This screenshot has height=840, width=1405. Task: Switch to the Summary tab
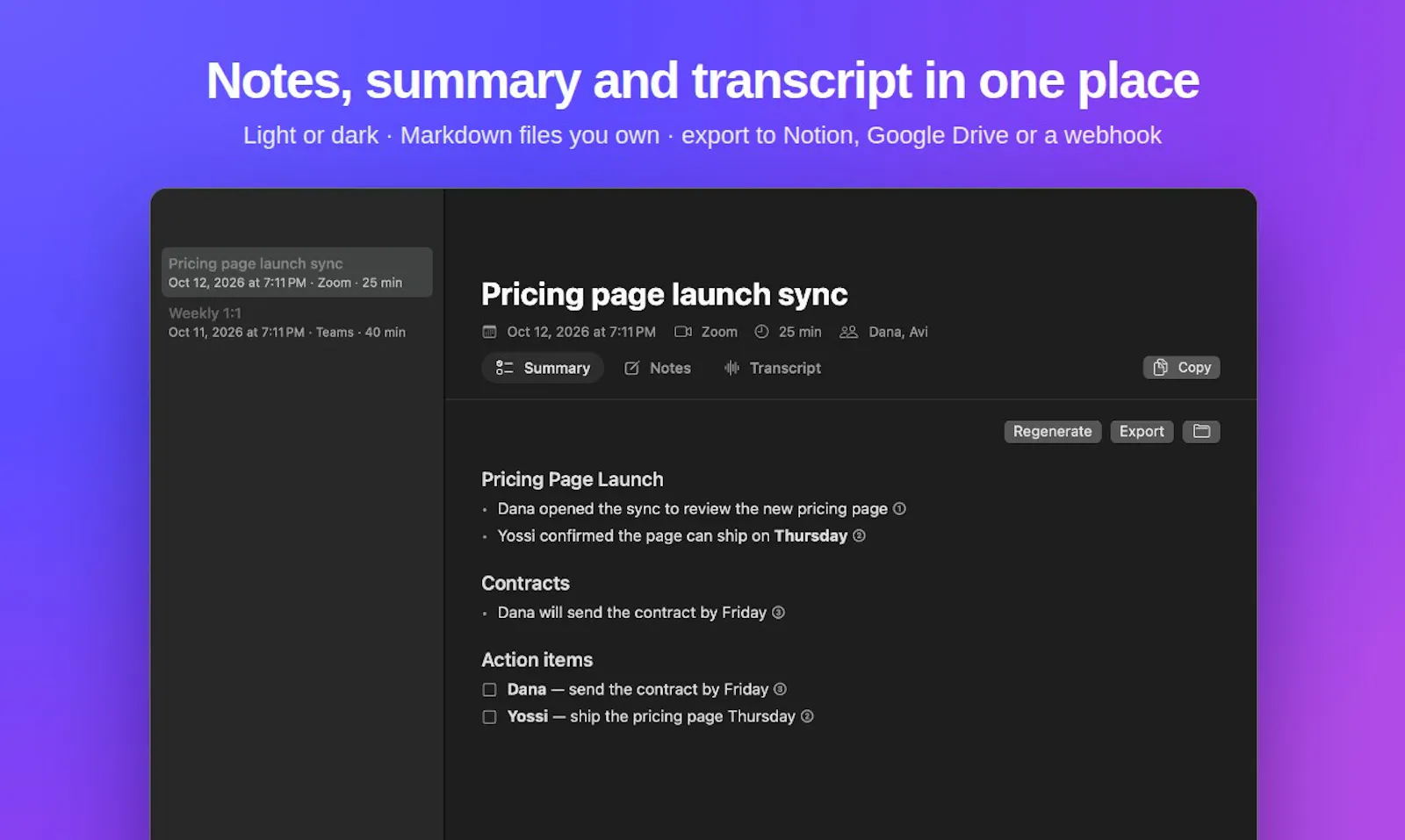(543, 368)
